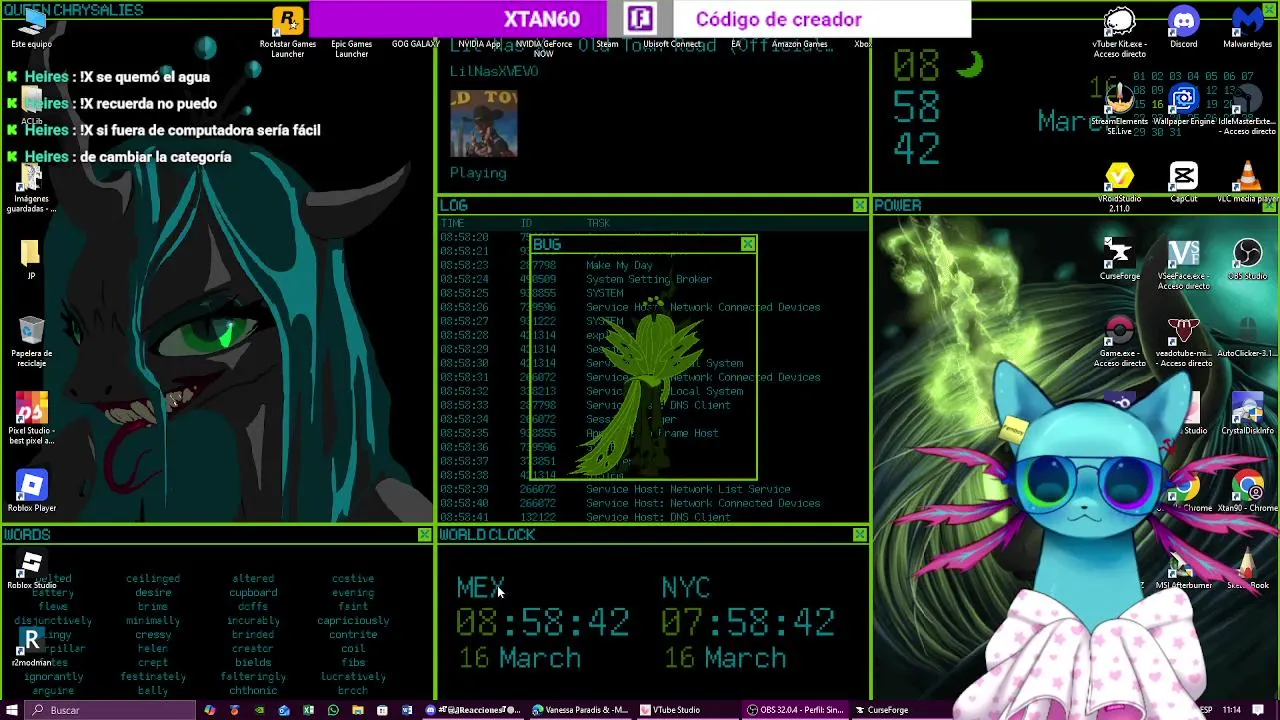The height and width of the screenshot is (720, 1280).
Task: Open the Discord desktop shortcut
Action: click(x=1183, y=26)
